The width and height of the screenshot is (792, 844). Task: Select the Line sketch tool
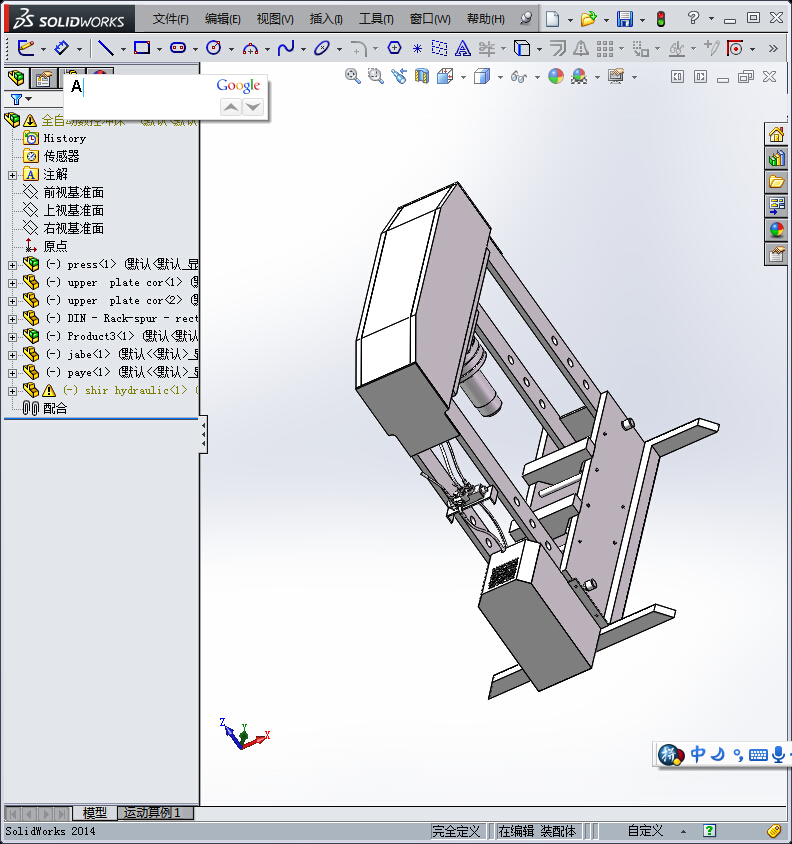[106, 48]
